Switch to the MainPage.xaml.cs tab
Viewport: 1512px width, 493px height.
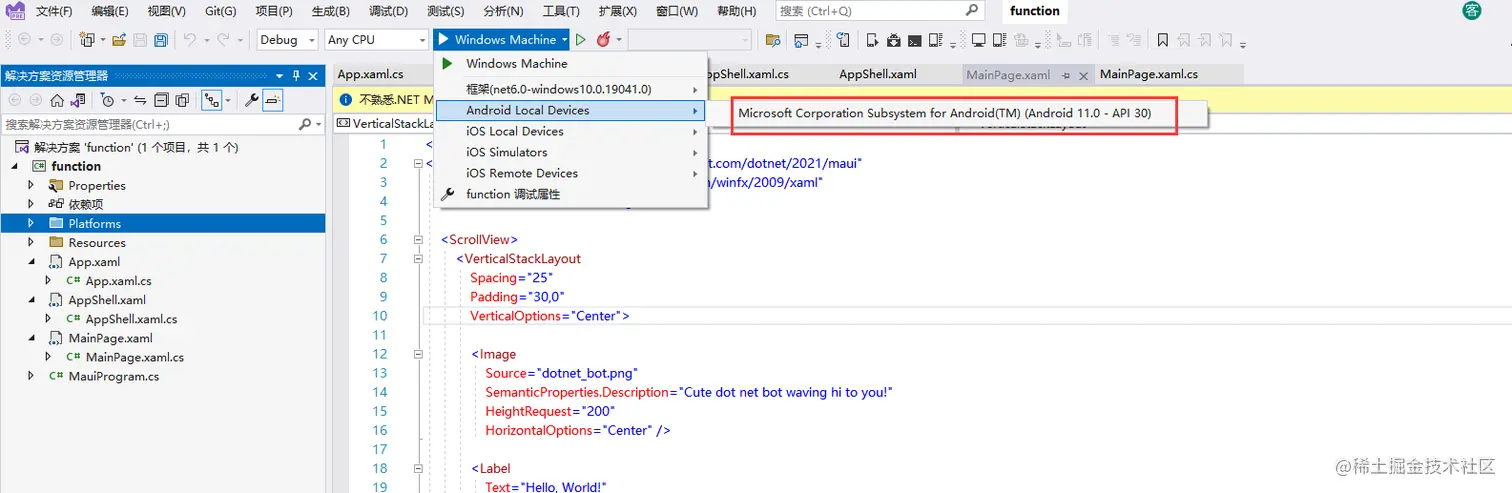(1148, 74)
